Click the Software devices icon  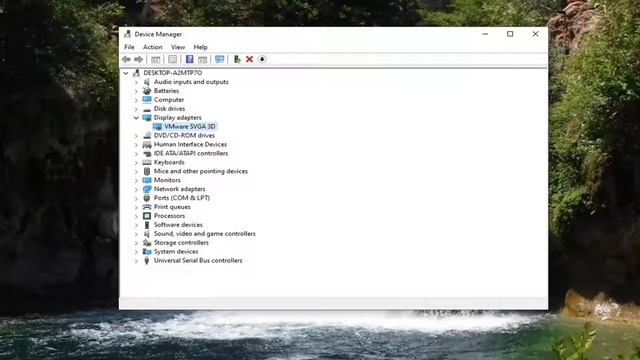(147, 225)
